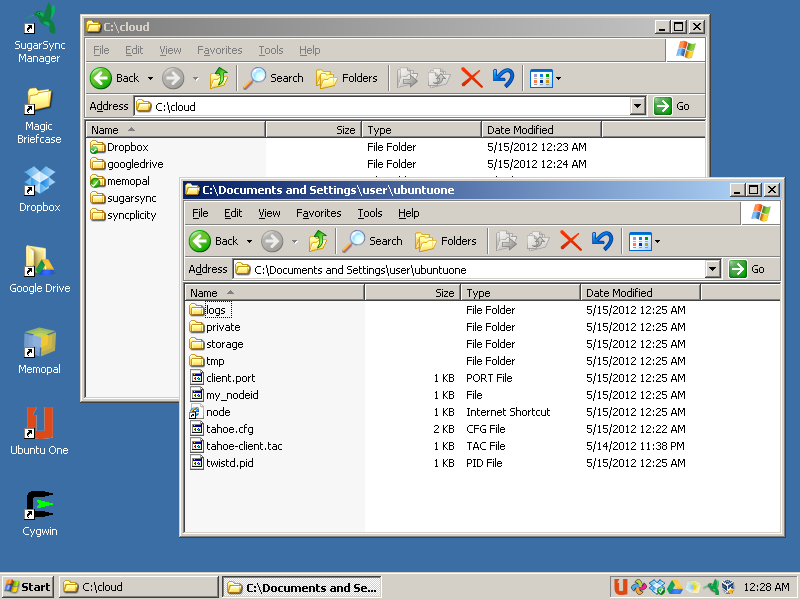Click the Google Drive tray icon
Screen dimensions: 800x600
coord(675,587)
